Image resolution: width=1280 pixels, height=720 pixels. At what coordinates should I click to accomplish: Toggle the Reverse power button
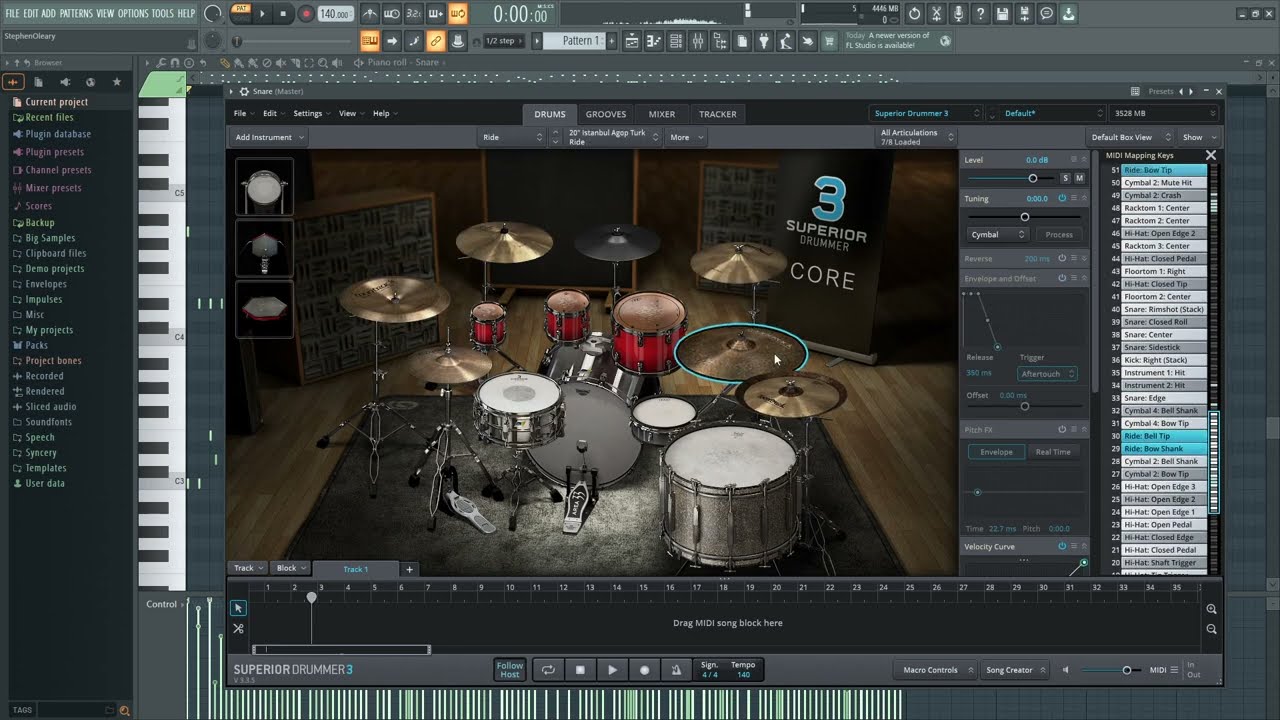pos(1062,259)
